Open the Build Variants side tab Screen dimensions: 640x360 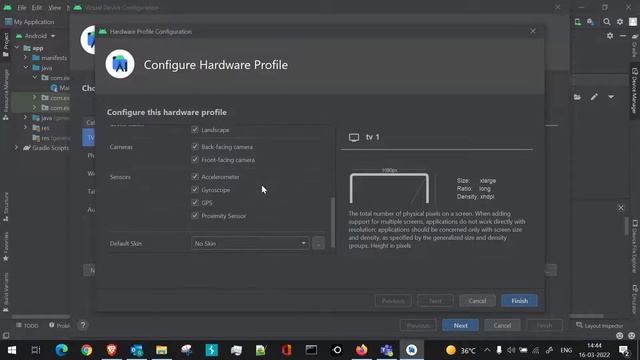coord(5,293)
